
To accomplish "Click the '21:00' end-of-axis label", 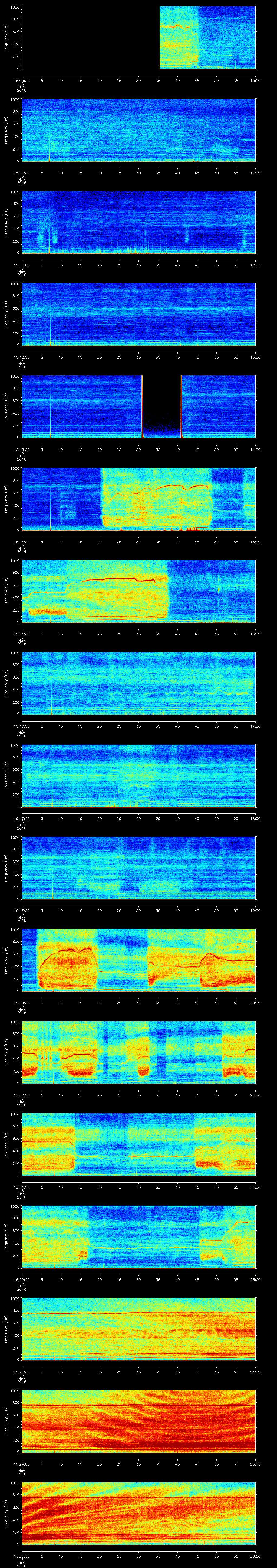I will point(256,1095).
